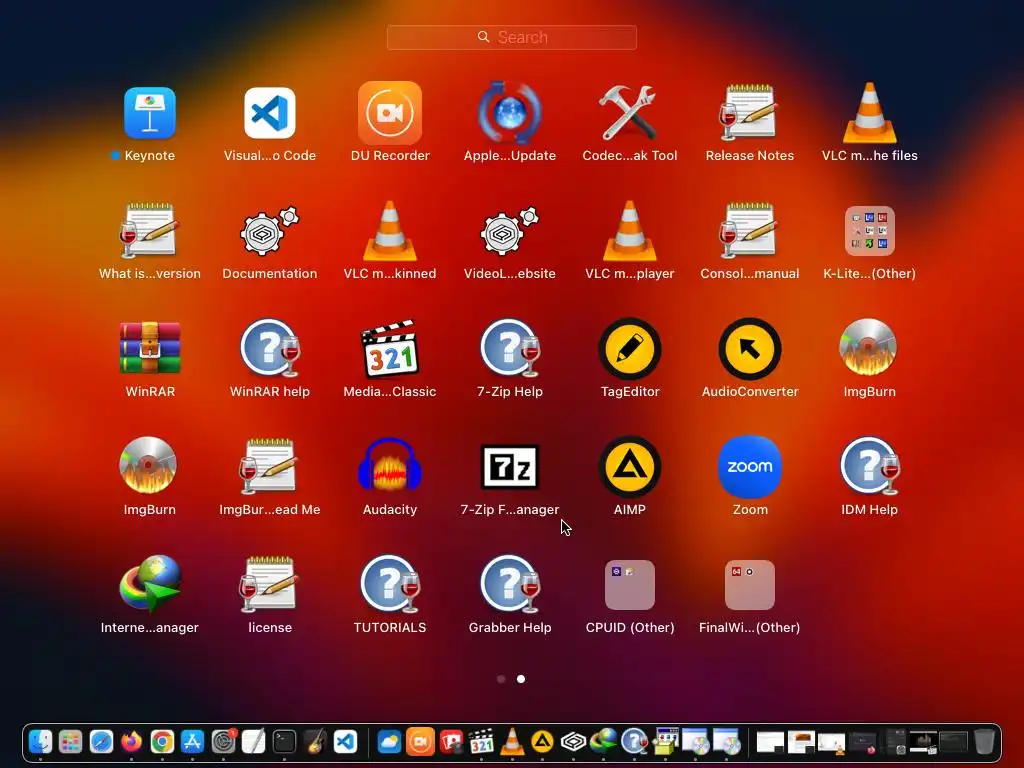Open the Consol...manual document
The width and height of the screenshot is (1024, 768).
point(750,231)
